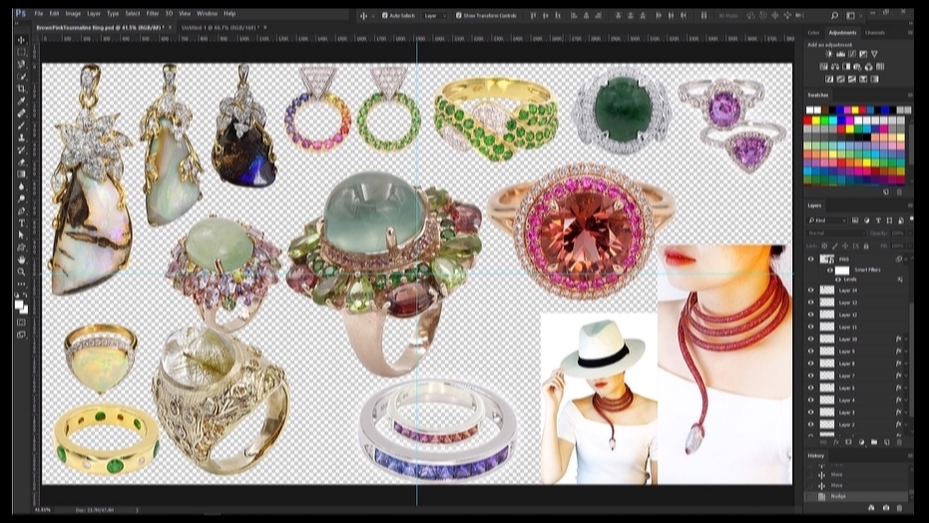929x523 pixels.
Task: Add a Brightness/Contrast adjustment
Action: coord(829,54)
